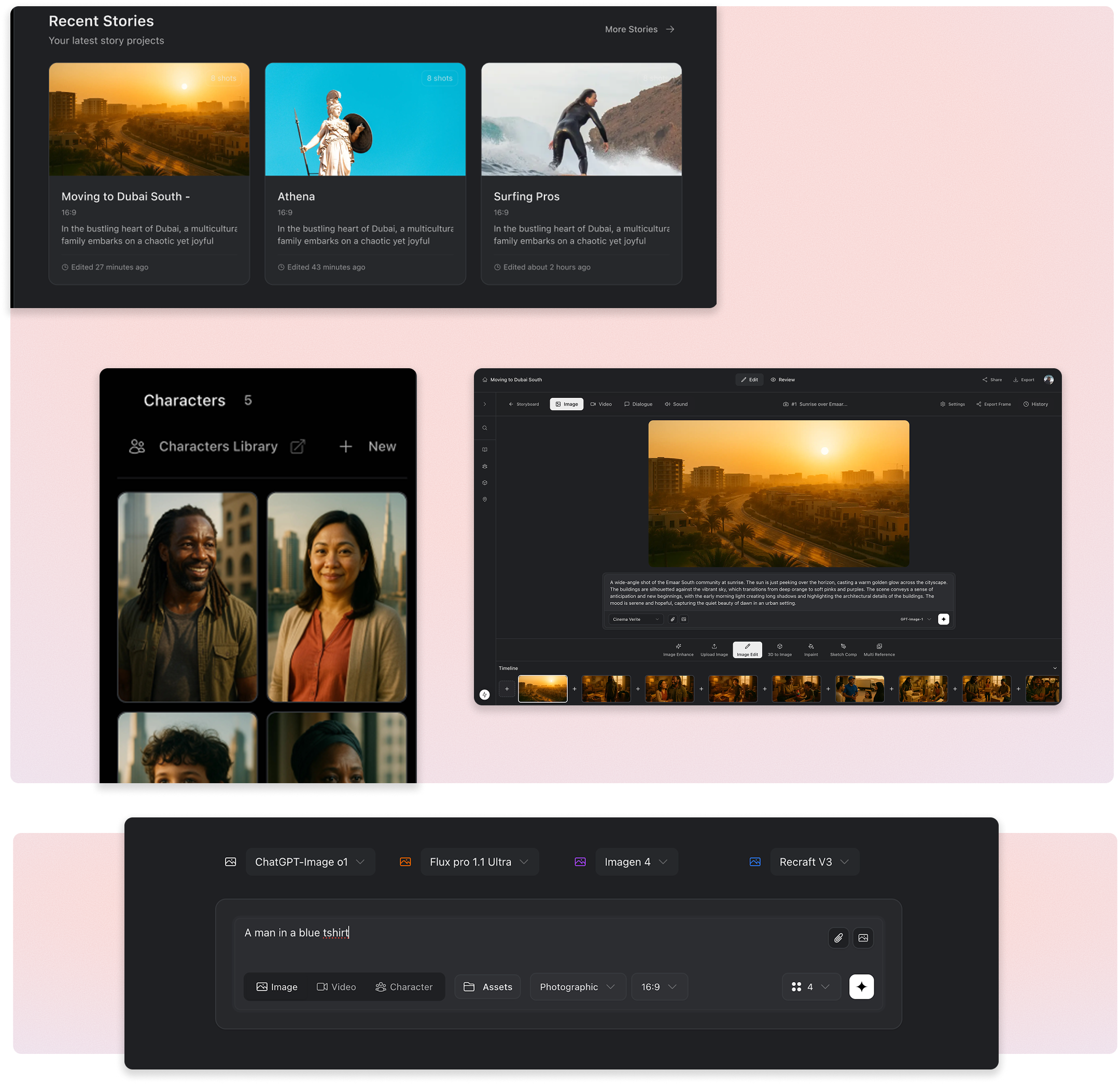Click the sparkle generate button beside count
The width and height of the screenshot is (1120, 1084).
coord(861,986)
